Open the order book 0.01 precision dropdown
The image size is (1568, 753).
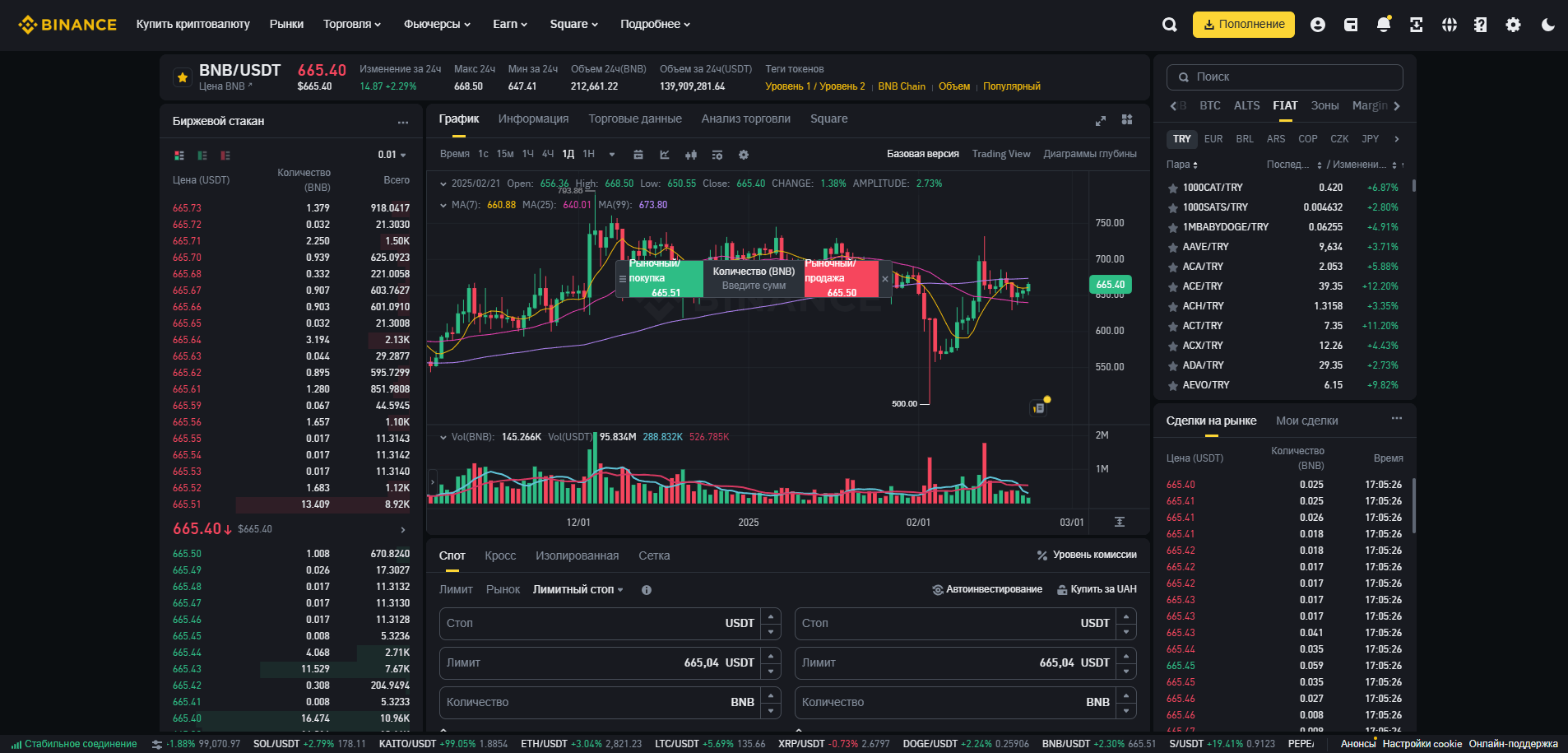(x=392, y=155)
